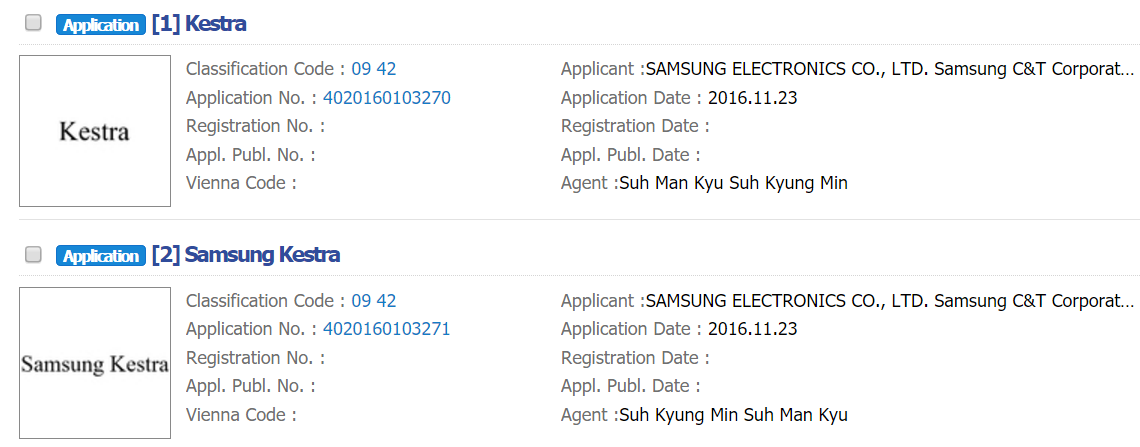The image size is (1140, 447).
Task: Select classification code 42 in Samsung Kestra result
Action: tap(386, 302)
